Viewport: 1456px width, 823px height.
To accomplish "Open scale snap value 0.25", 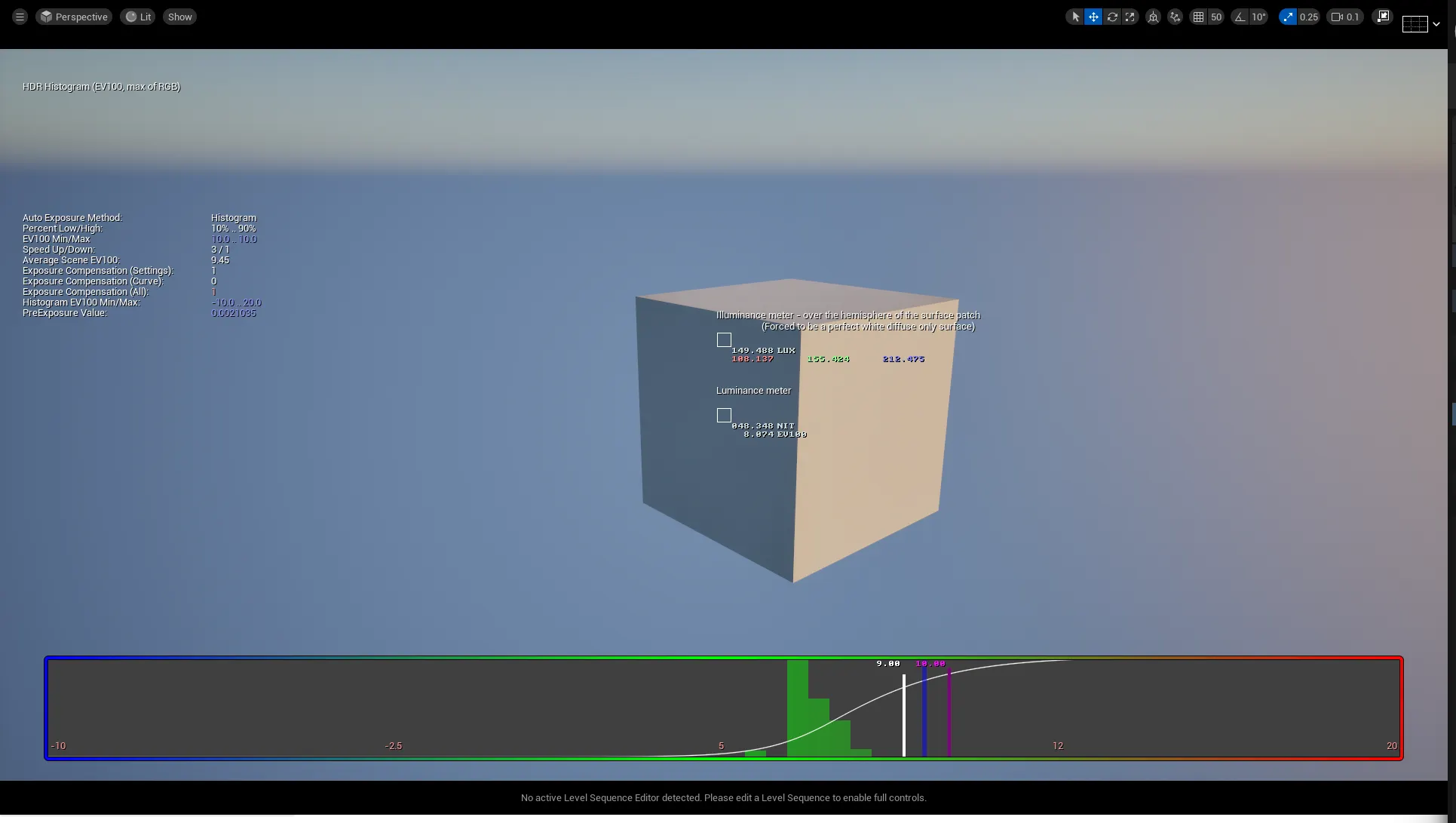I will click(1309, 17).
